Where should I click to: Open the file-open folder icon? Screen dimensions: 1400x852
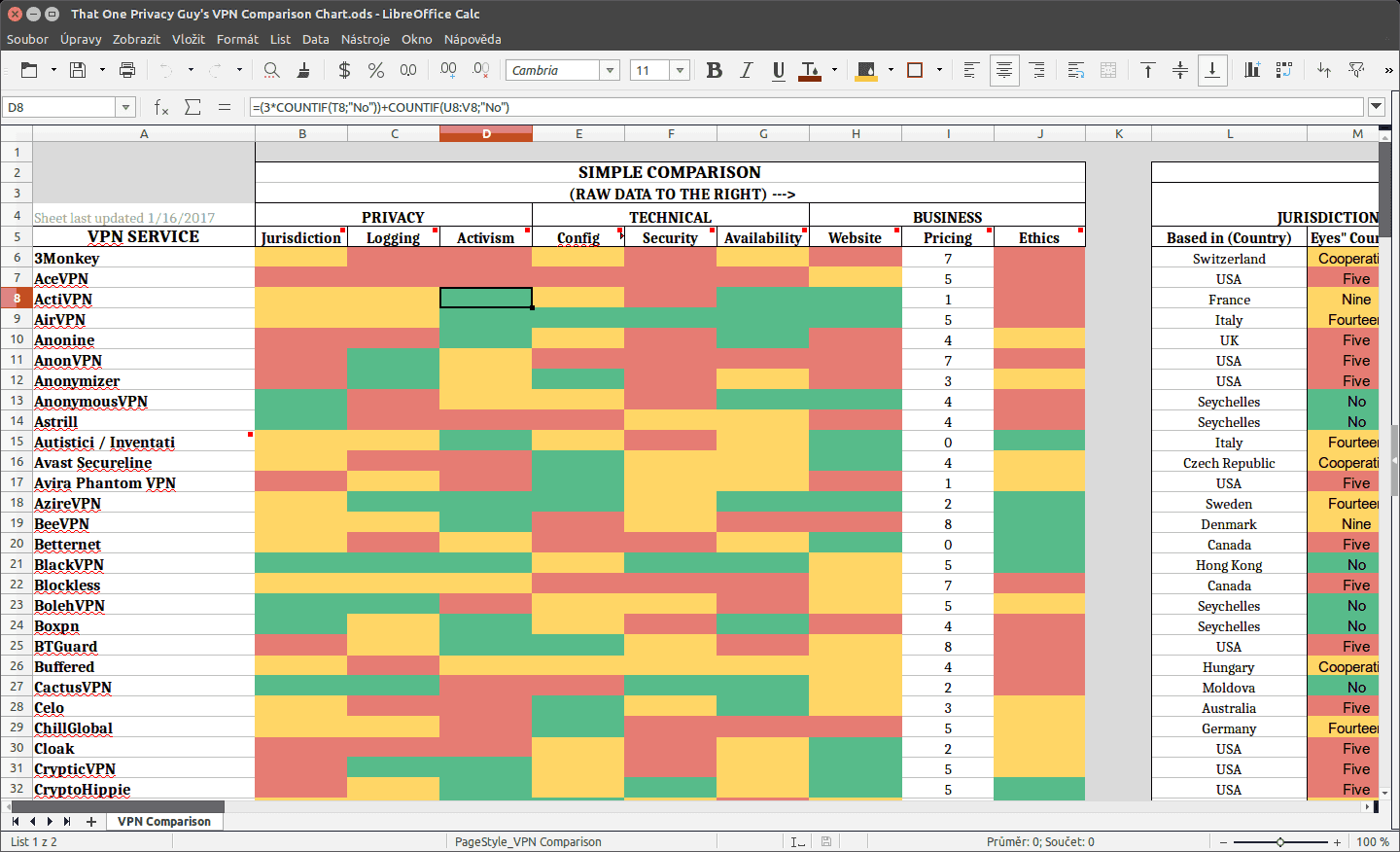pyautogui.click(x=29, y=70)
